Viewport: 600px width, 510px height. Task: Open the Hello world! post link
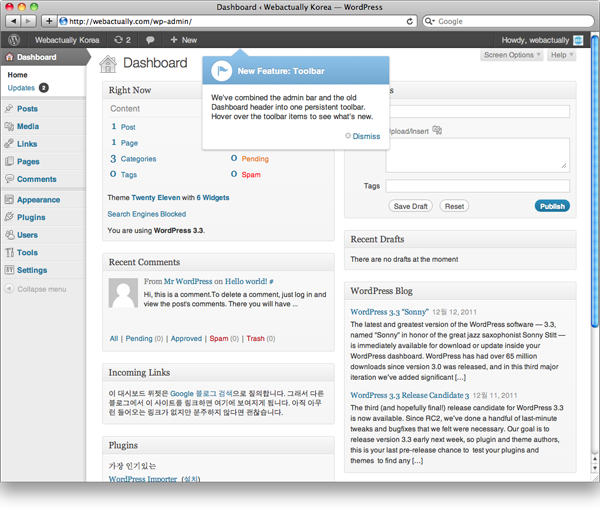point(246,281)
